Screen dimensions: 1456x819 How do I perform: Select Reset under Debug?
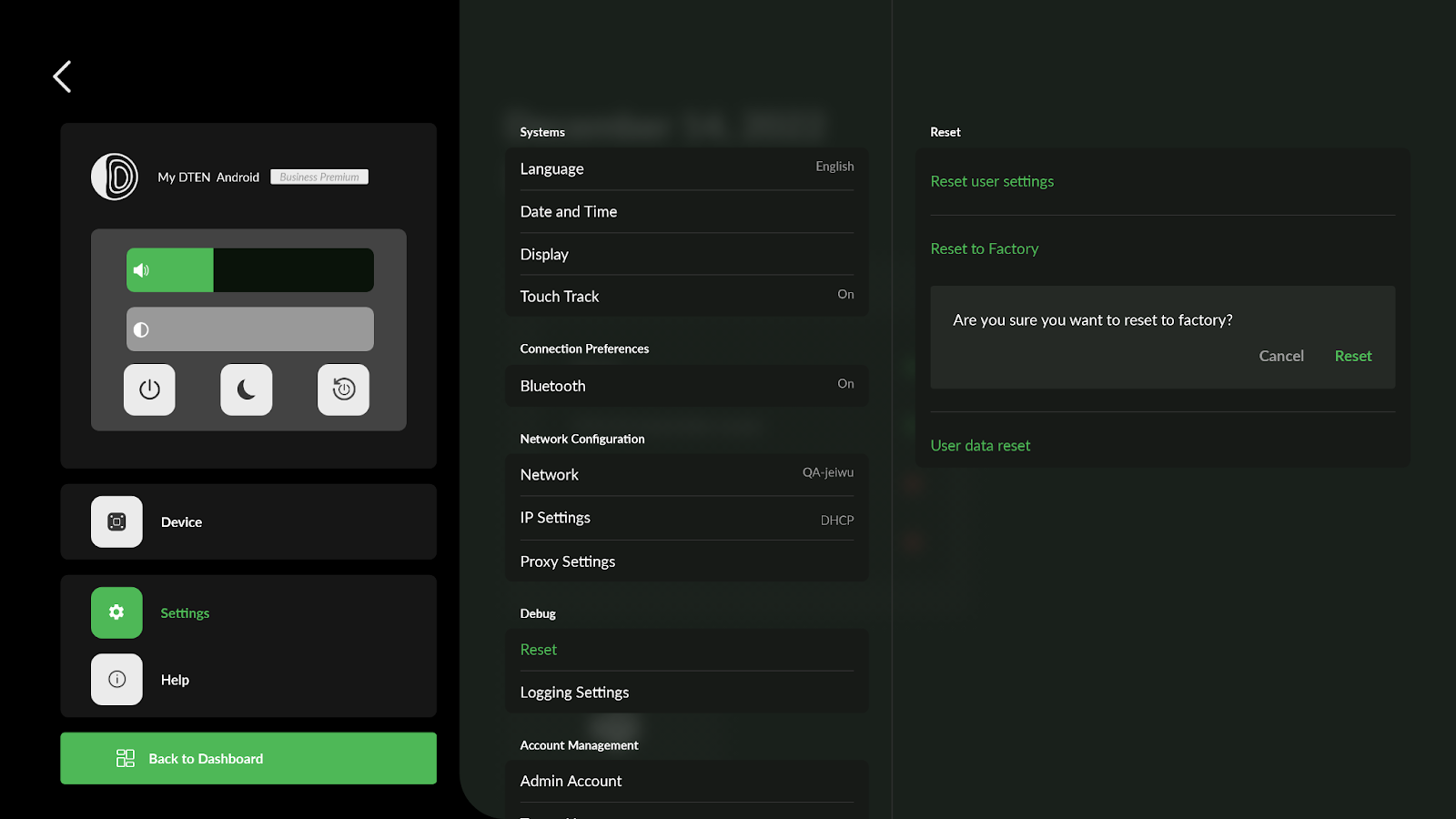click(x=687, y=650)
